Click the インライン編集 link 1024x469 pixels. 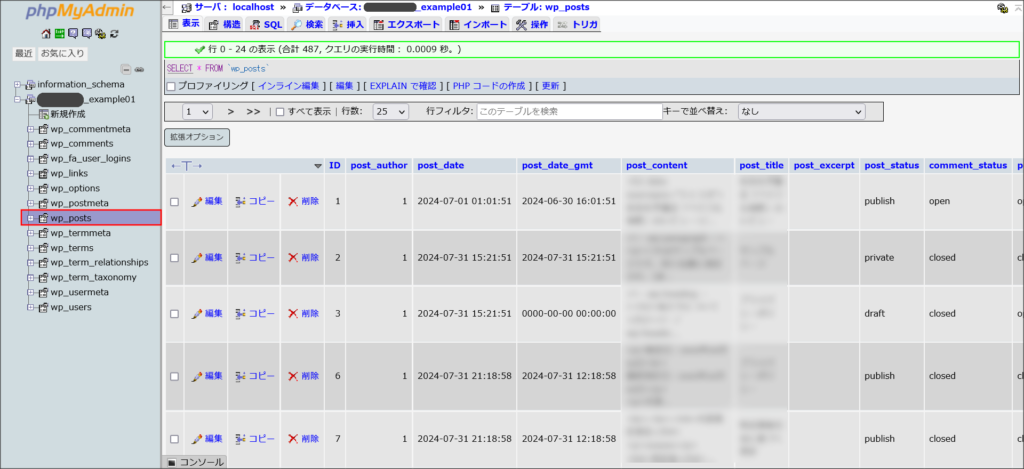288,86
